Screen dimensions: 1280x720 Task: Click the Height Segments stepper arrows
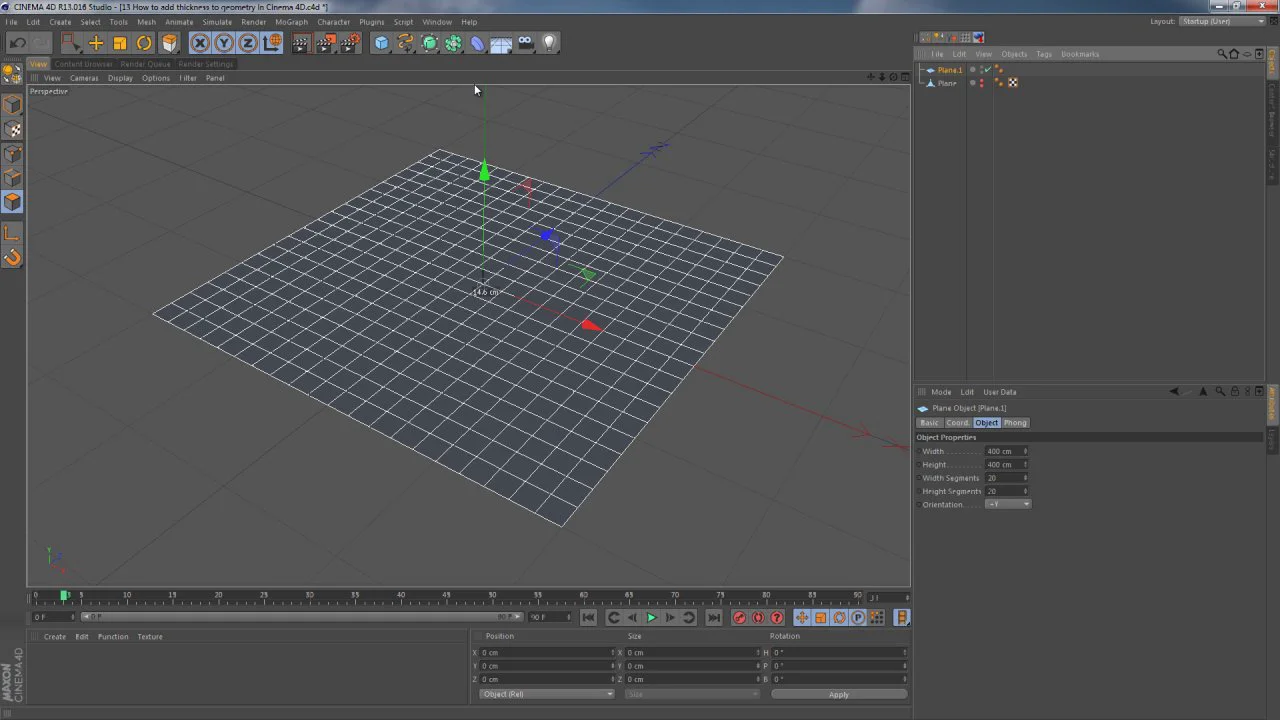click(x=1026, y=491)
